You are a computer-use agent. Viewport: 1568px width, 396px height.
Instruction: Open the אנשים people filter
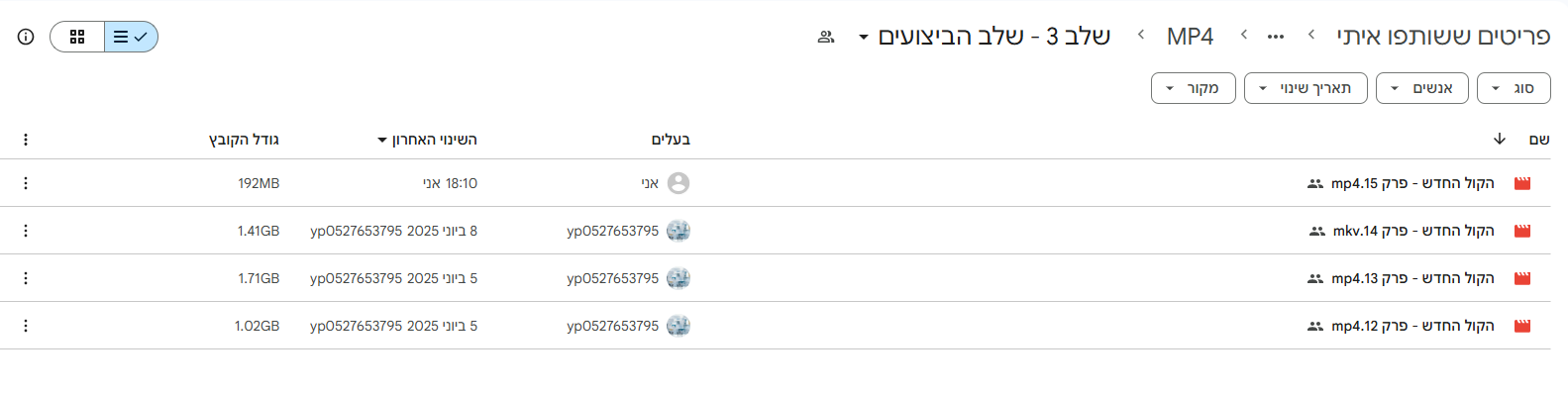1421,88
